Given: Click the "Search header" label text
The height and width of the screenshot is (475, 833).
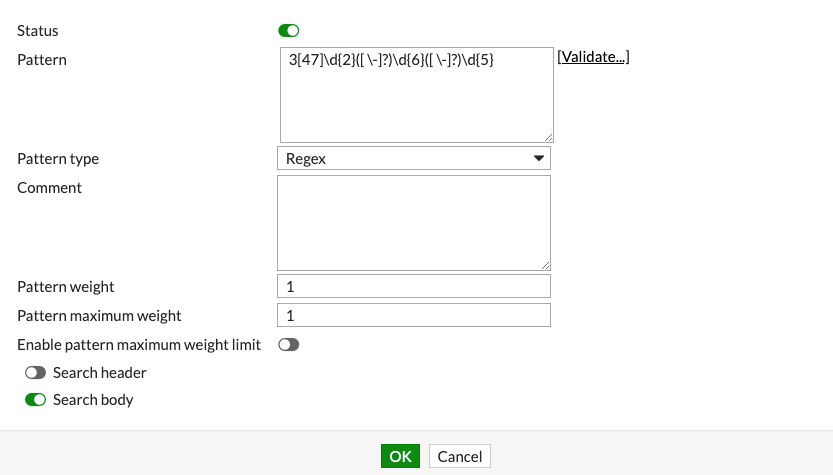Looking at the screenshot, I should [100, 373].
